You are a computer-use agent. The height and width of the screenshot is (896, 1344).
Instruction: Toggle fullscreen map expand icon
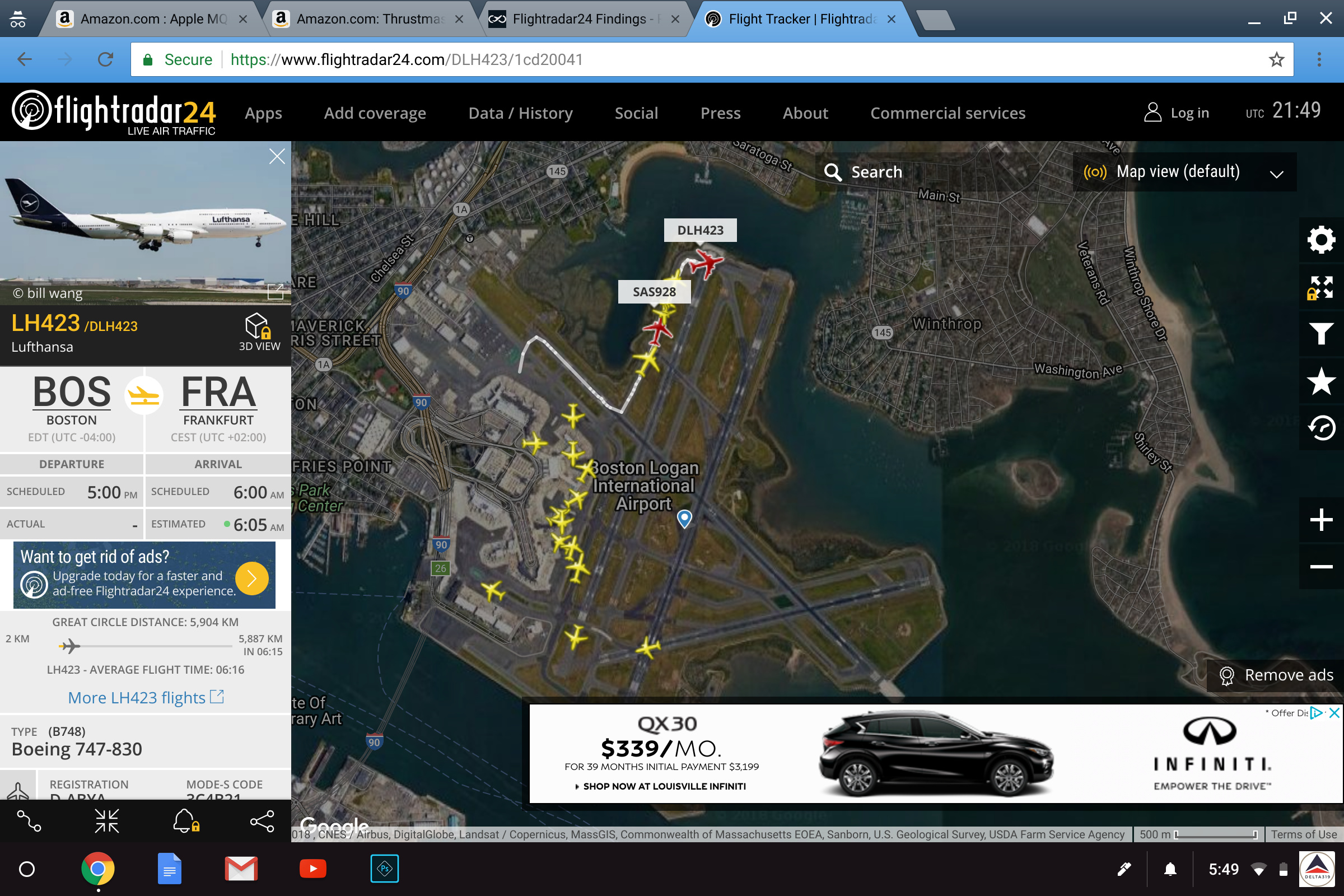(x=1321, y=287)
